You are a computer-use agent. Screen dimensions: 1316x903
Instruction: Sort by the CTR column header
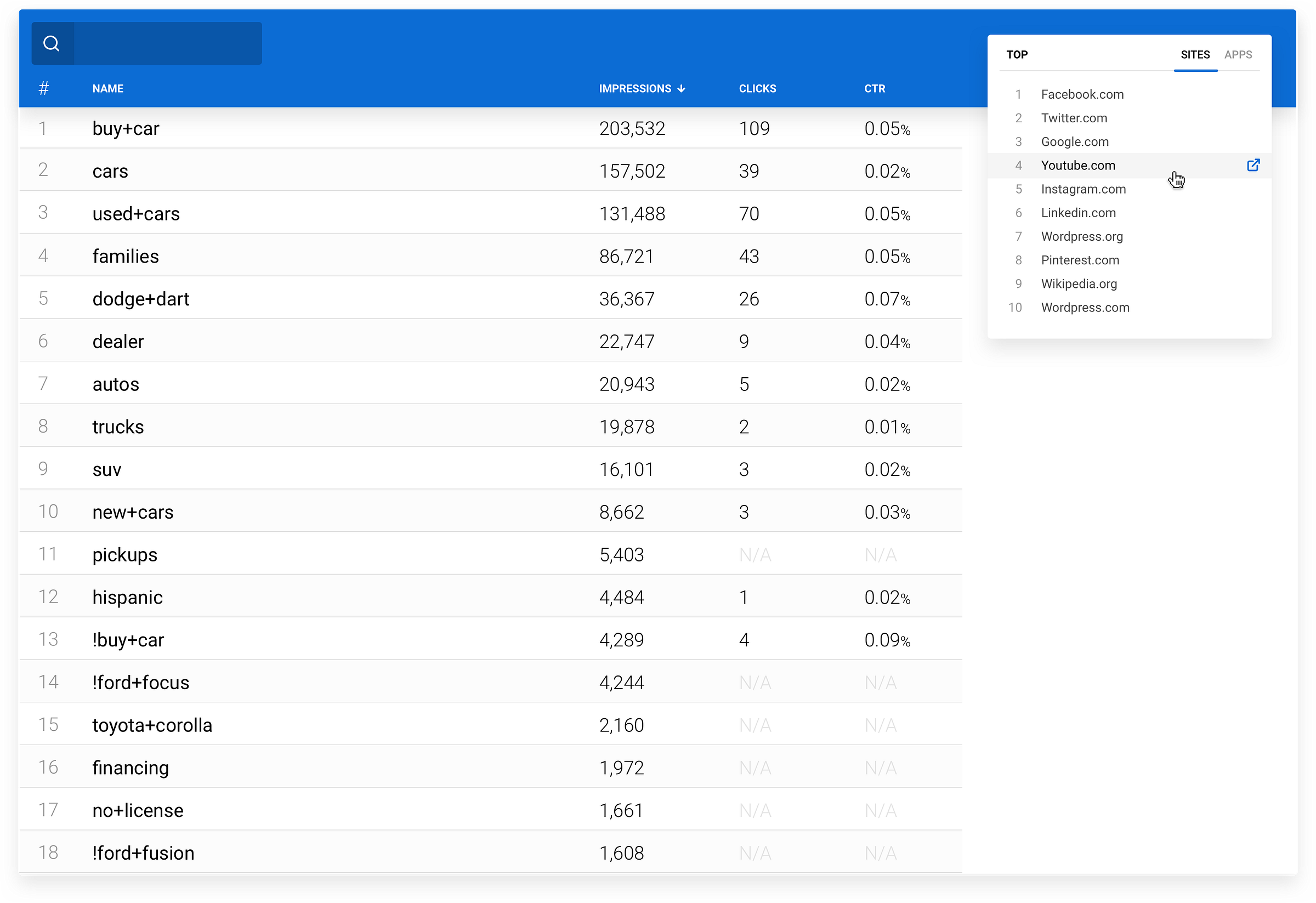[x=874, y=89]
